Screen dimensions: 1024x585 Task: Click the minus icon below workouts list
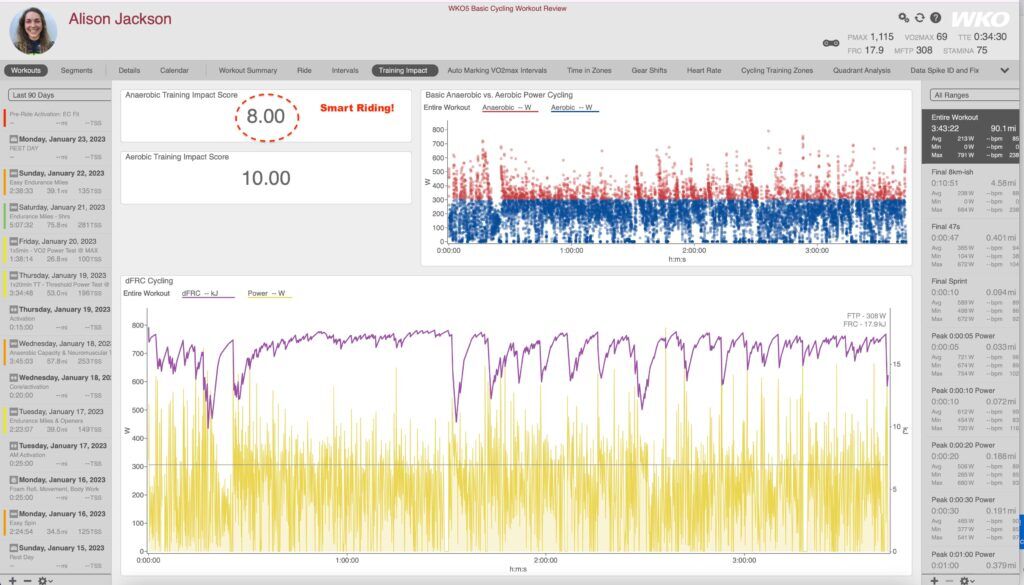[27, 580]
